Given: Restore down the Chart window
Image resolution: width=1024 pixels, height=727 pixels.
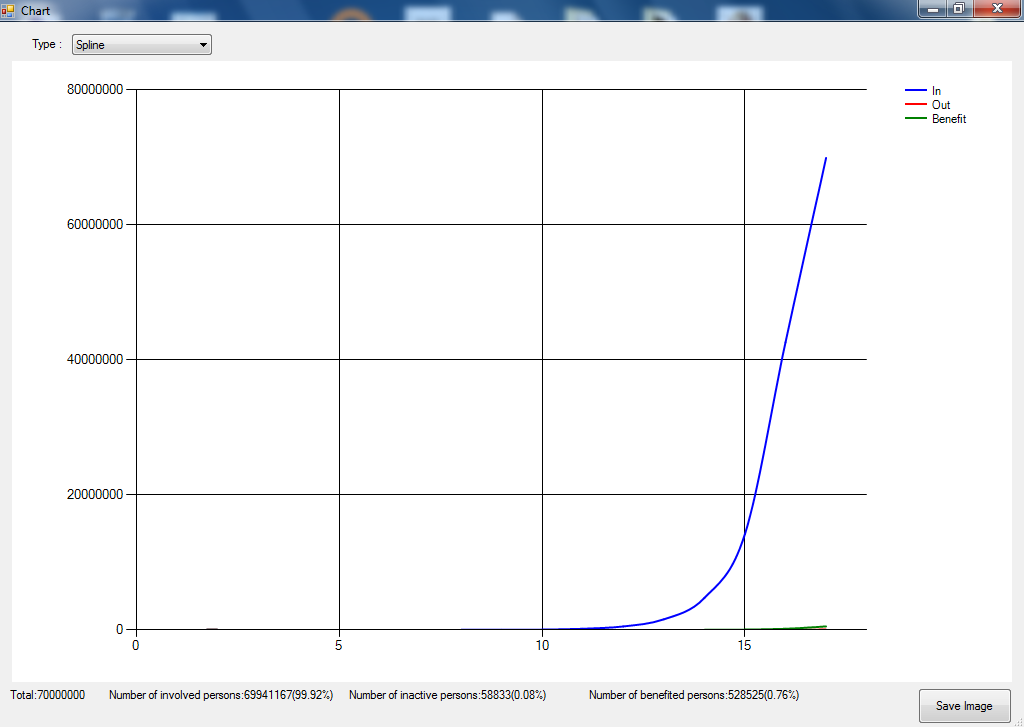Looking at the screenshot, I should pyautogui.click(x=959, y=8).
